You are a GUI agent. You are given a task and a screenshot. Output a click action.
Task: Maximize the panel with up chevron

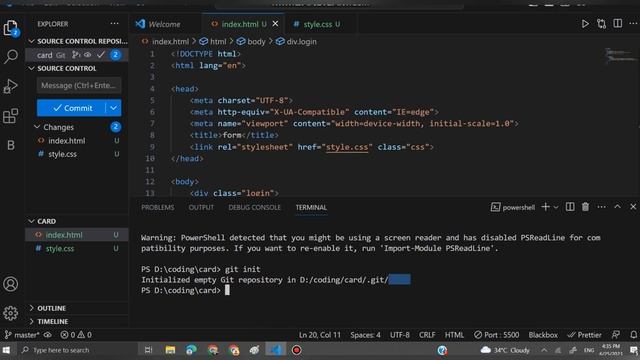click(x=617, y=207)
